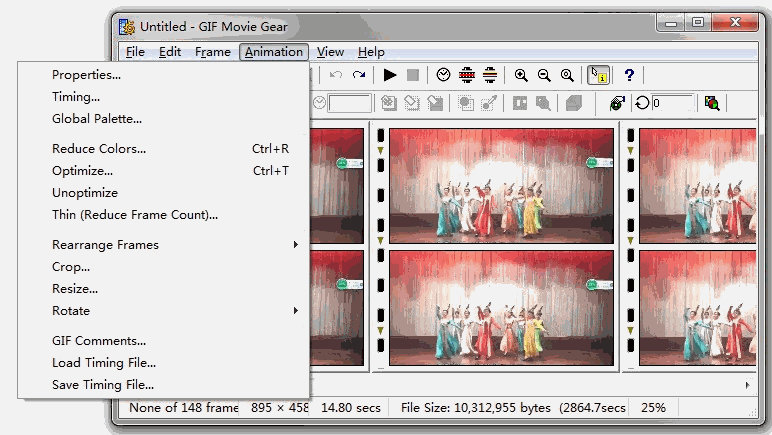This screenshot has width=772, height=435.
Task: Click the palette magnifier icon
Action: tap(712, 103)
